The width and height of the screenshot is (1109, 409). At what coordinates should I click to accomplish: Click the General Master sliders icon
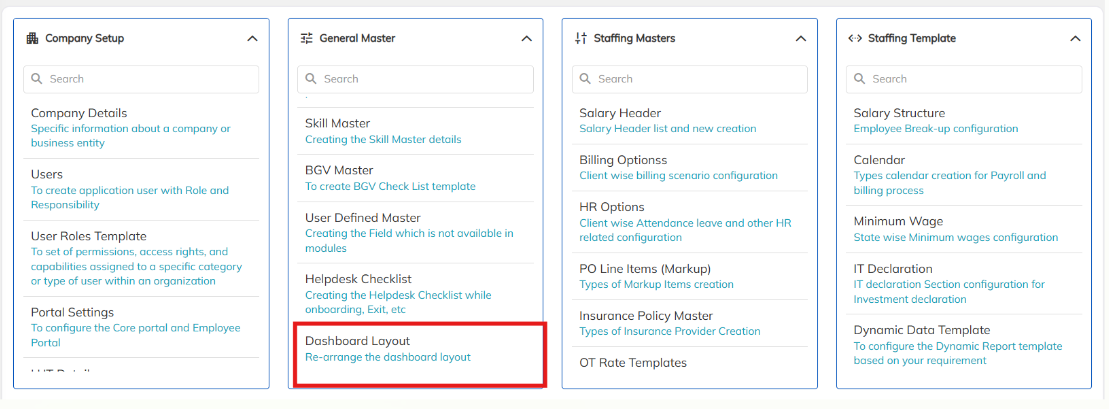click(x=306, y=38)
